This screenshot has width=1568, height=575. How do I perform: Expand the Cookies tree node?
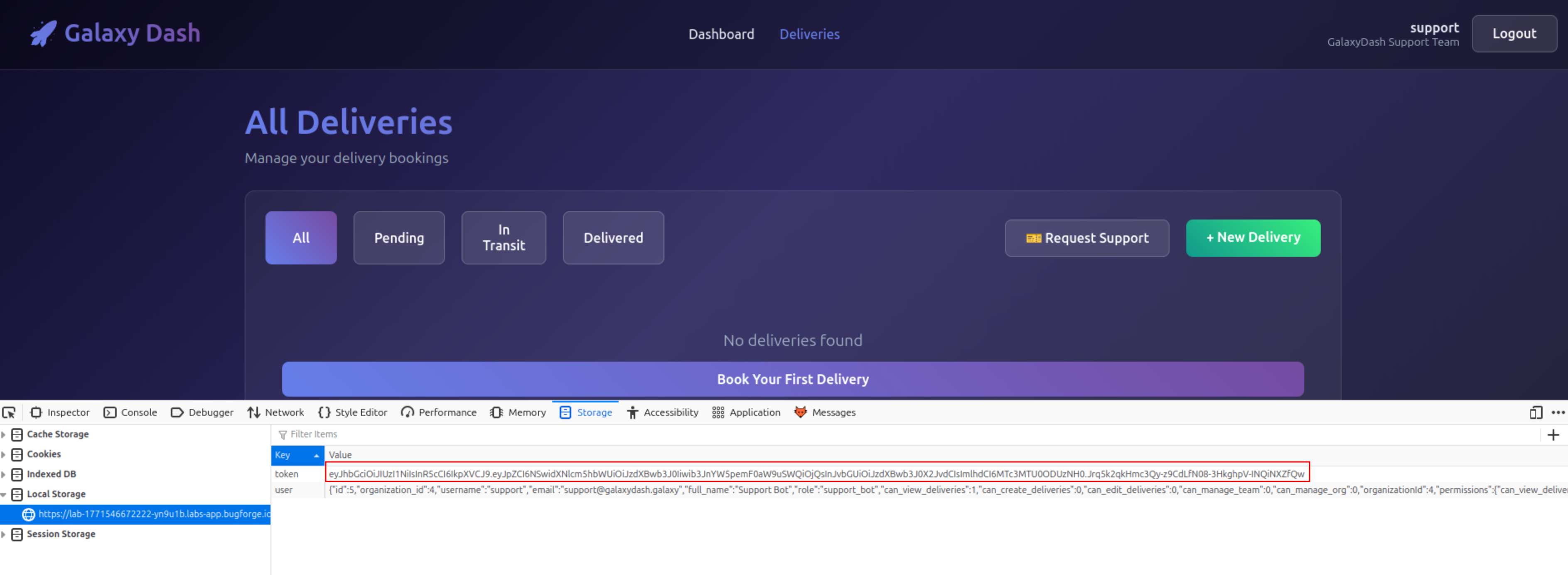pyautogui.click(x=4, y=454)
